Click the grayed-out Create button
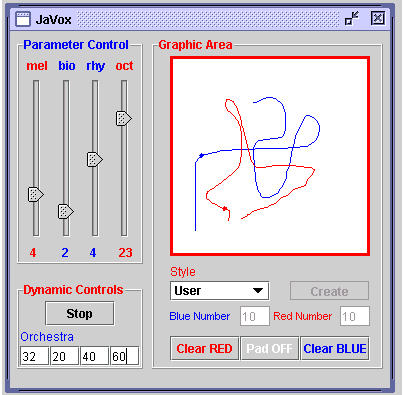 (x=329, y=291)
